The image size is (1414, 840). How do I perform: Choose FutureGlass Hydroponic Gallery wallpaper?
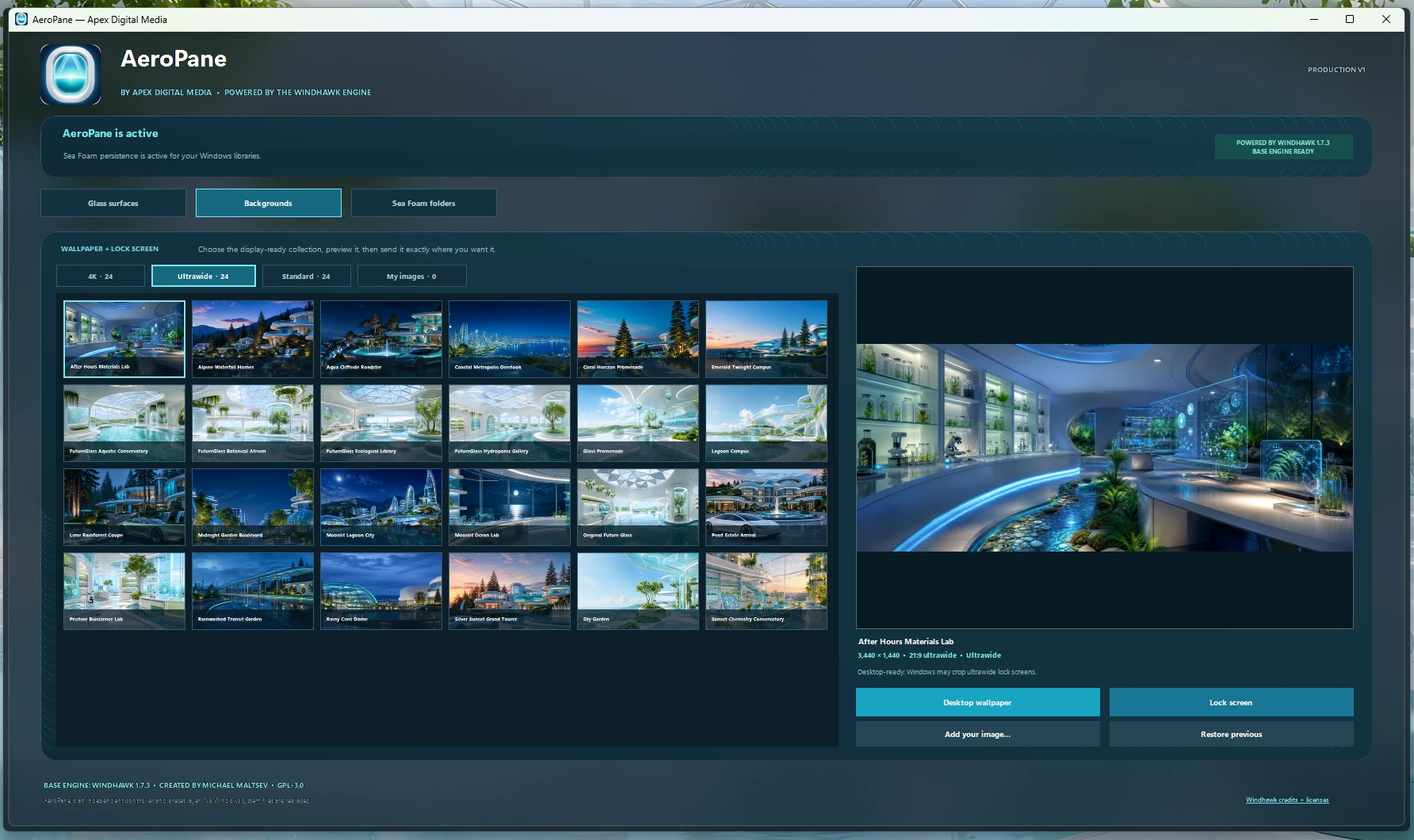510,423
